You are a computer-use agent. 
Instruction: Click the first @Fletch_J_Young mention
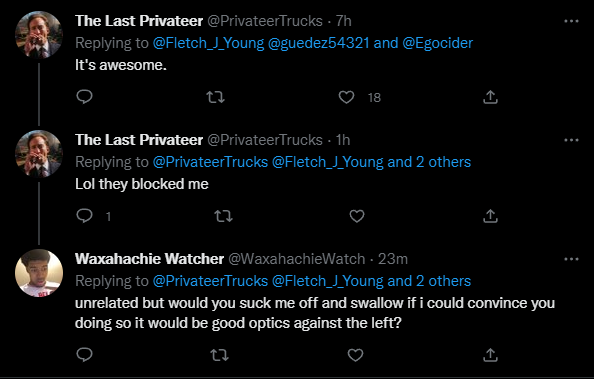tap(208, 43)
